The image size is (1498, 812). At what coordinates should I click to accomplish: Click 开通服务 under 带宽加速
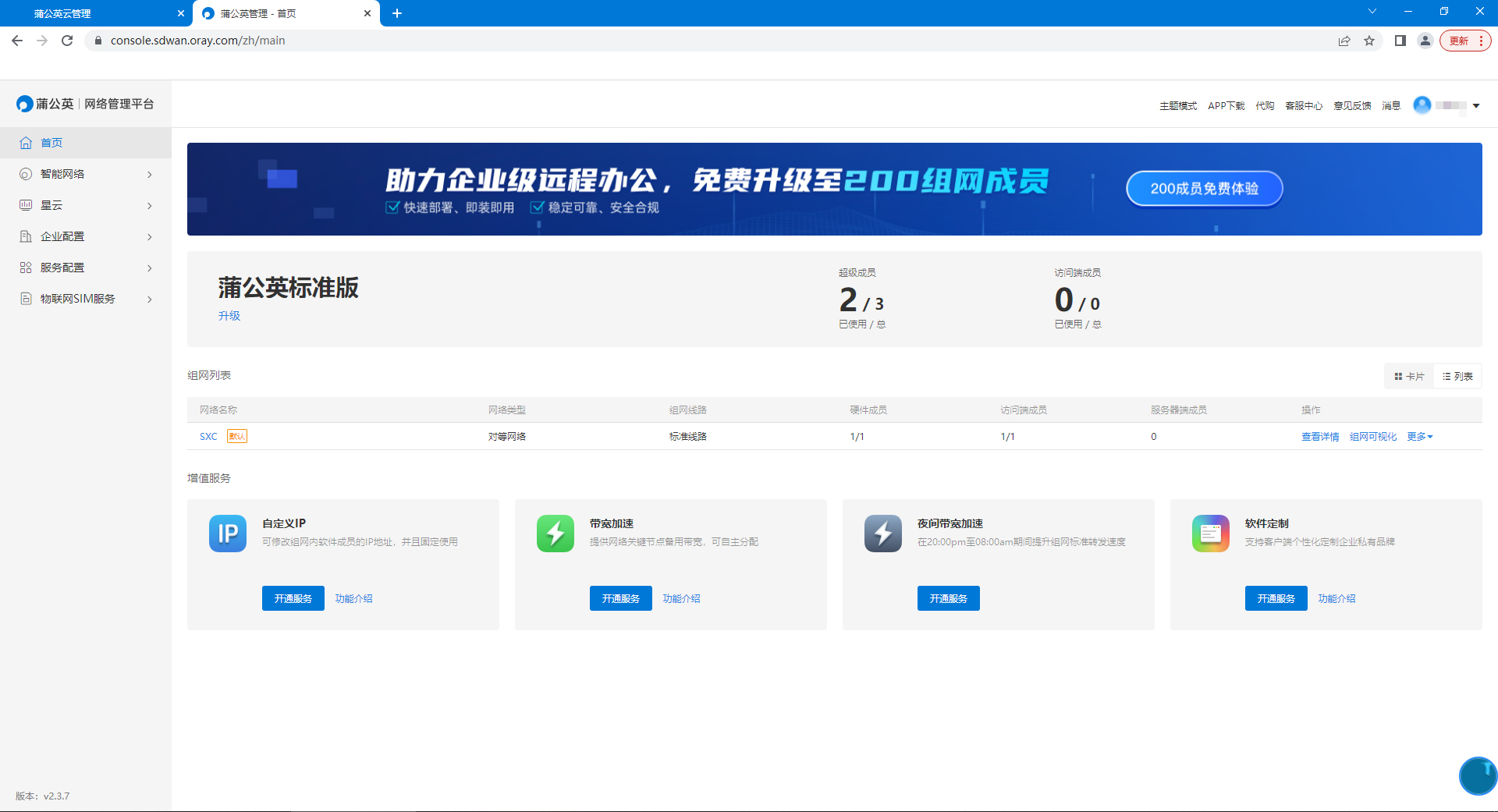620,598
